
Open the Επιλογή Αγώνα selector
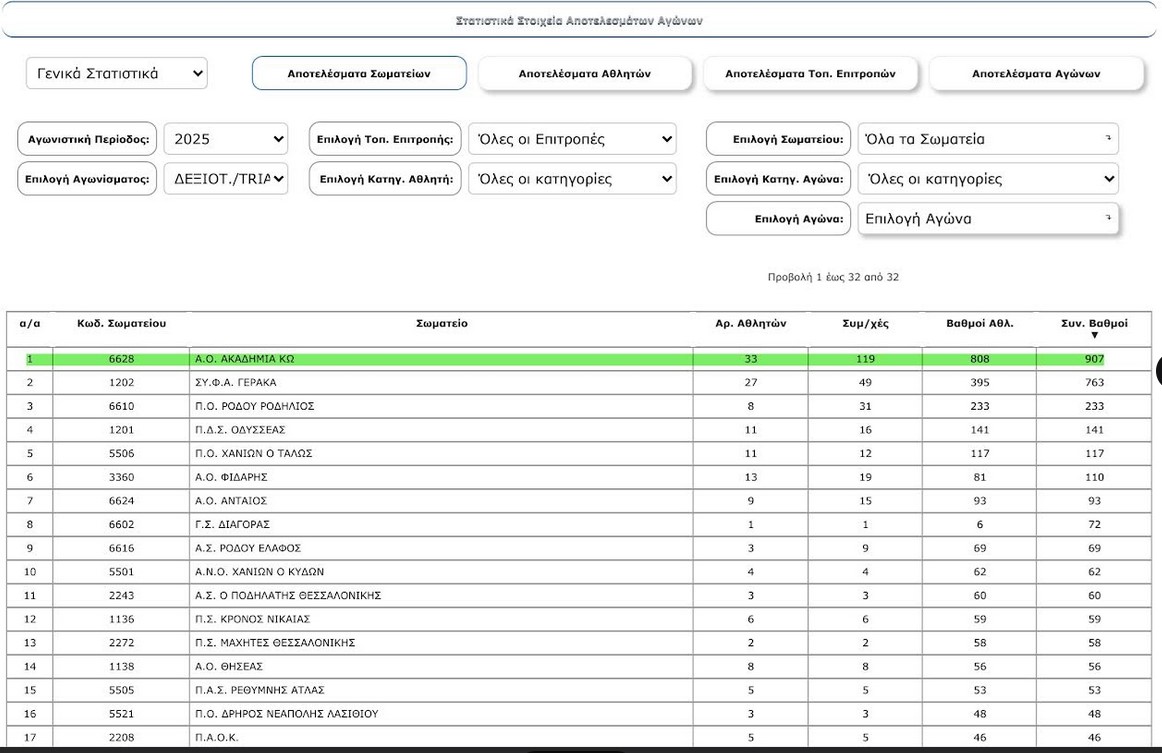click(987, 219)
